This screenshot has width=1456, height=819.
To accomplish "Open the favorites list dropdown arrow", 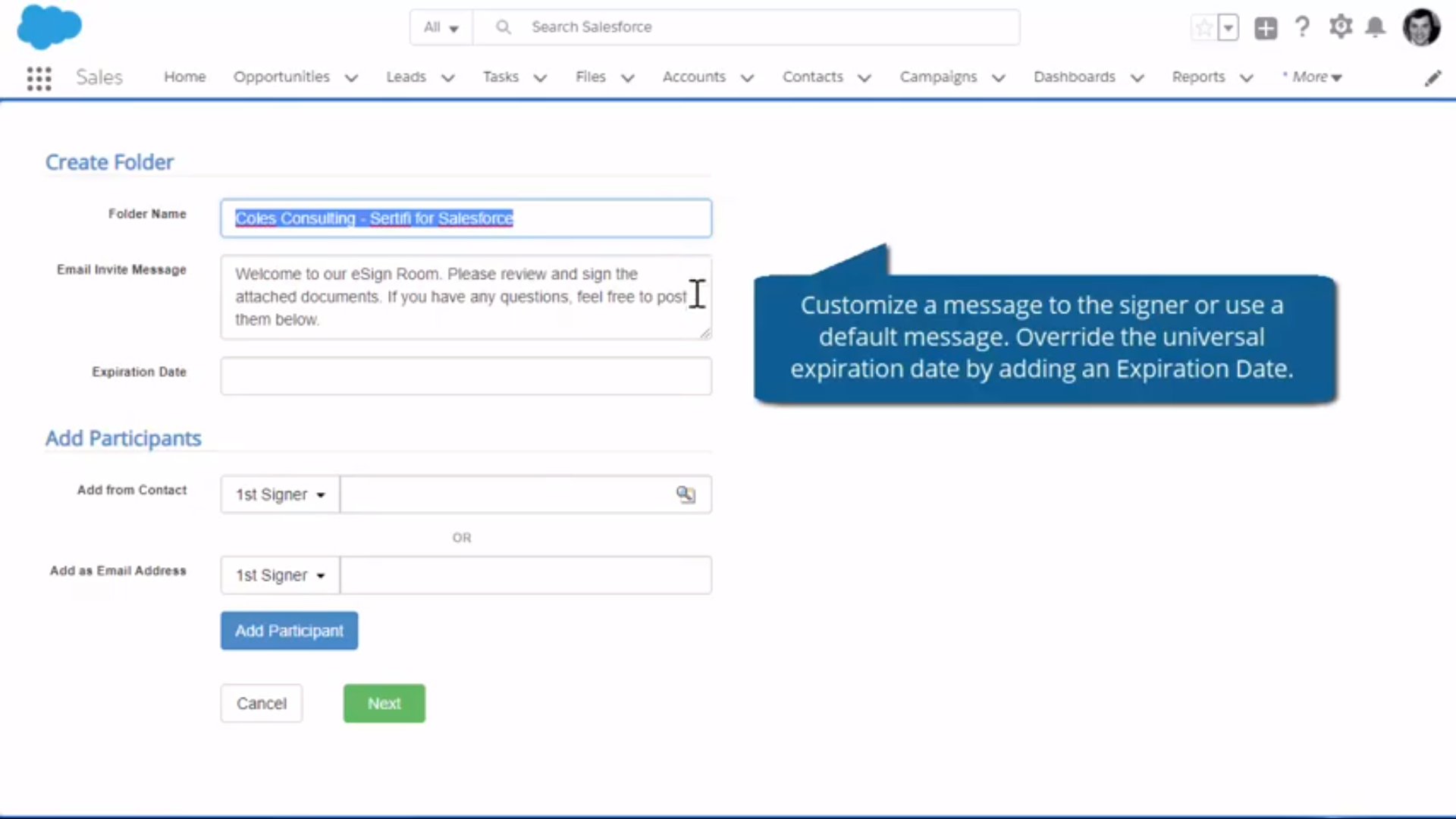I will (1228, 27).
